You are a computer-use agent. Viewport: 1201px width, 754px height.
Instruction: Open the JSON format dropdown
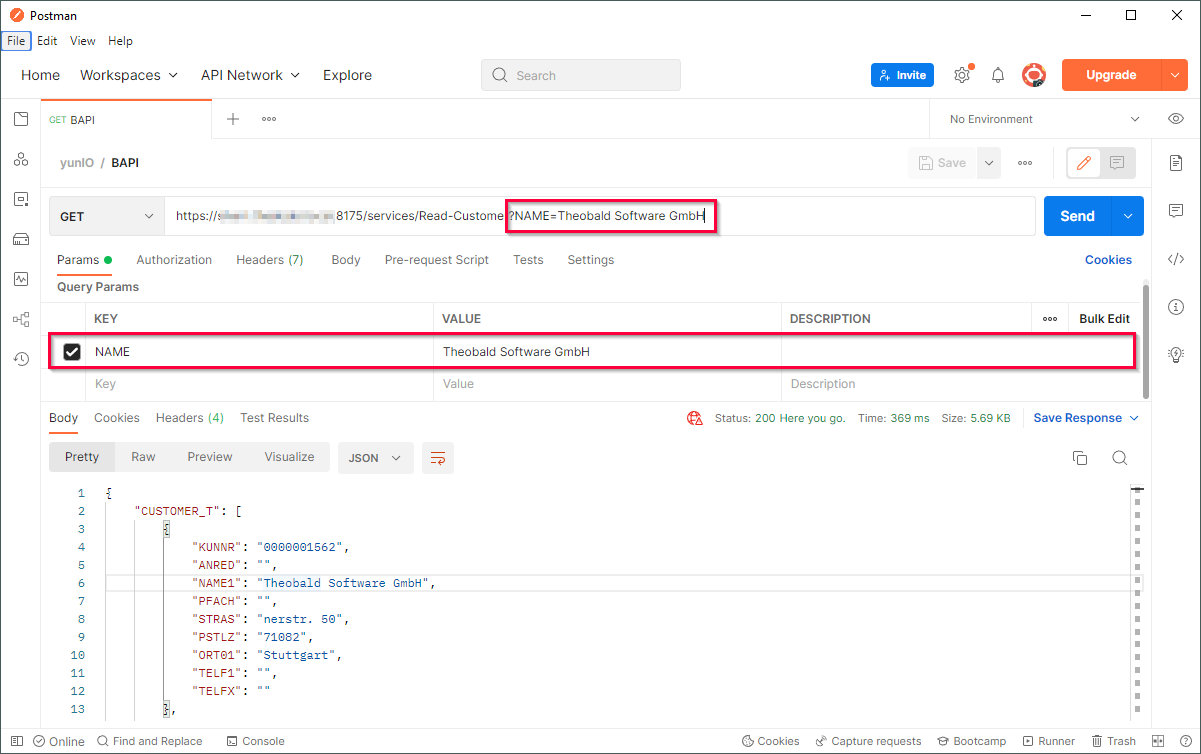point(375,458)
